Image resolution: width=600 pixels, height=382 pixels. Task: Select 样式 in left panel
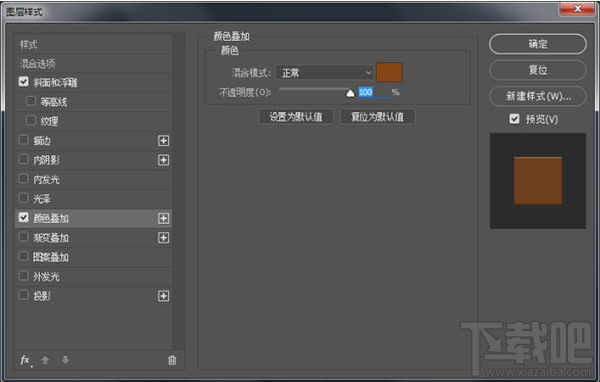93,44
